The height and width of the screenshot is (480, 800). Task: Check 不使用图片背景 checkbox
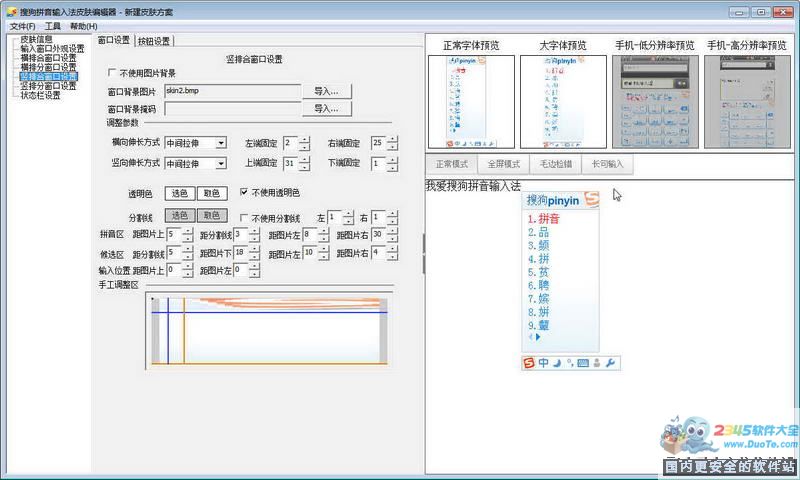tap(112, 73)
